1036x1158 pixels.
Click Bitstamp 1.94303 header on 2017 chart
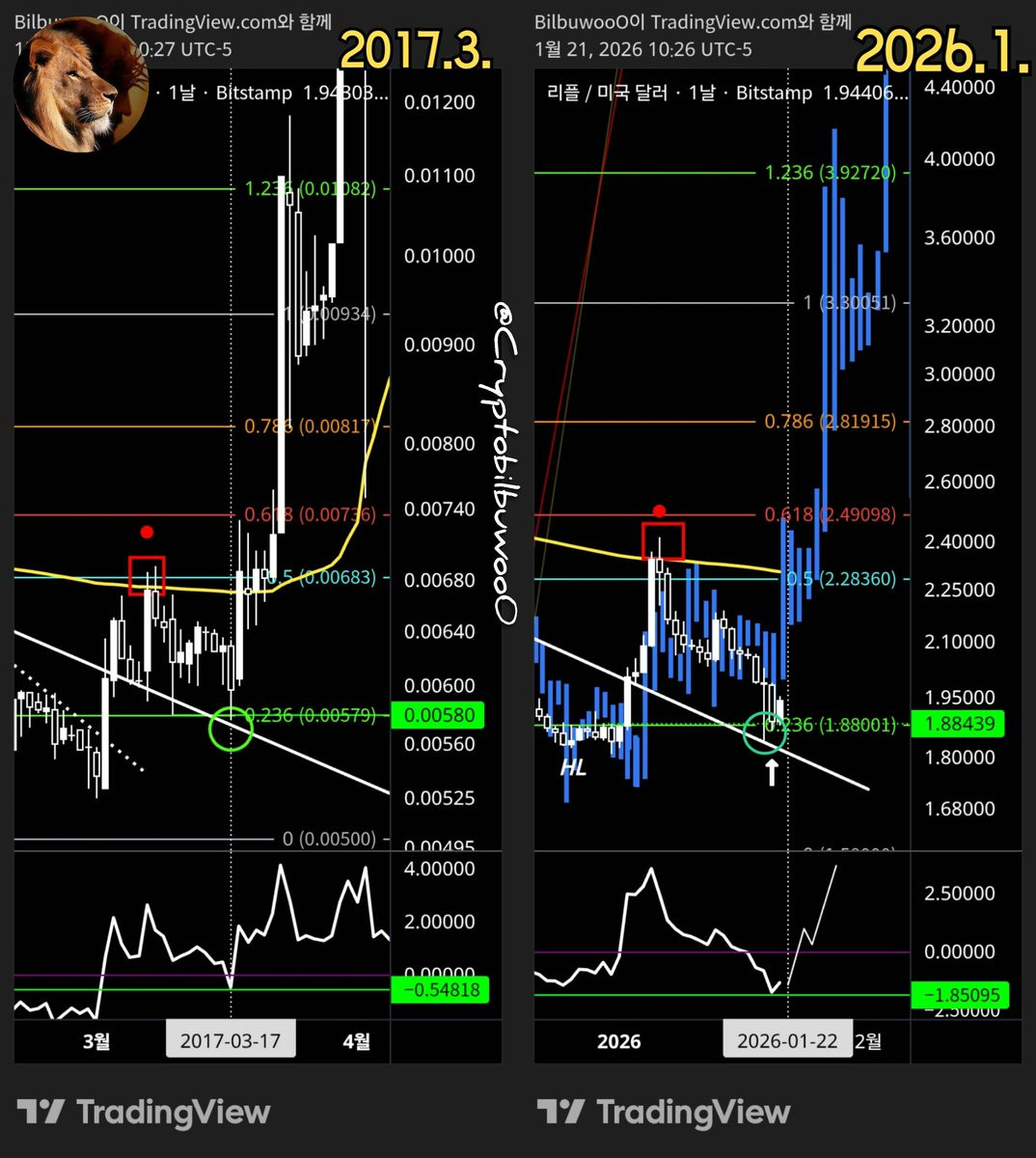click(302, 93)
